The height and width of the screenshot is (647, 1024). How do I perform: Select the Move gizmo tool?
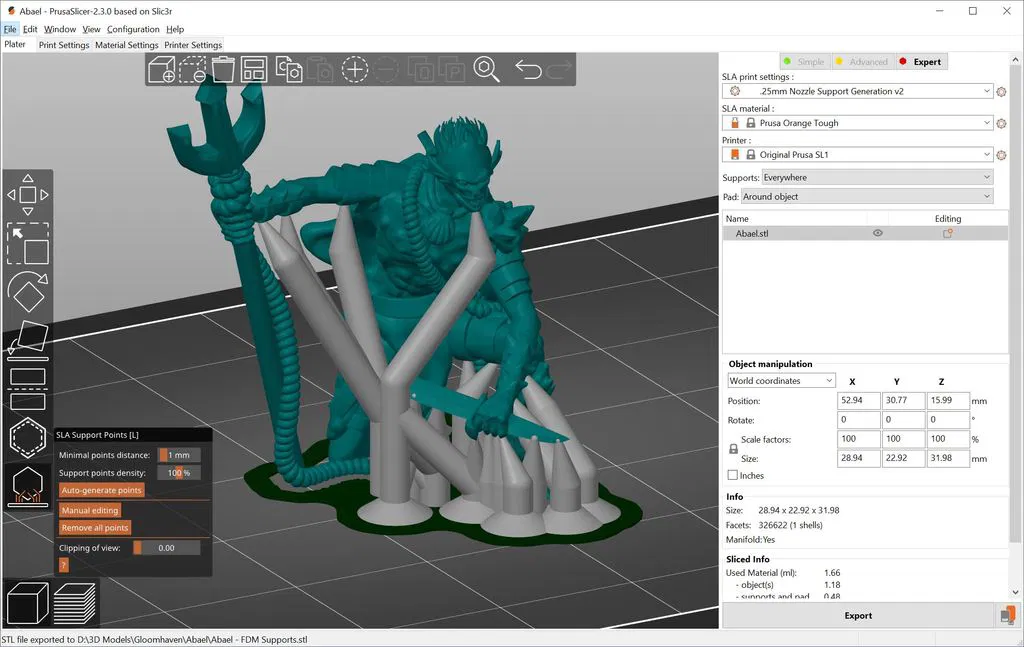click(x=28, y=194)
